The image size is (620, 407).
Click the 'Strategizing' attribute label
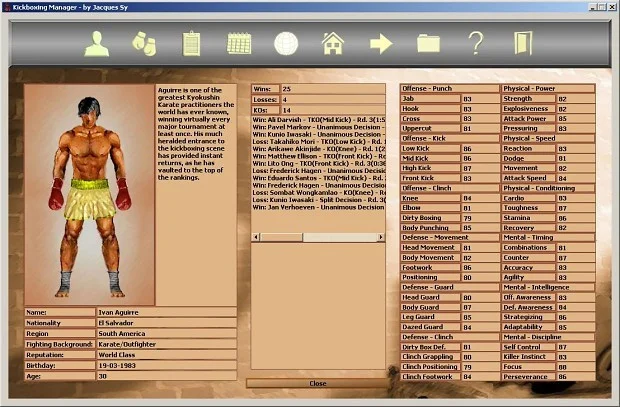(528, 317)
